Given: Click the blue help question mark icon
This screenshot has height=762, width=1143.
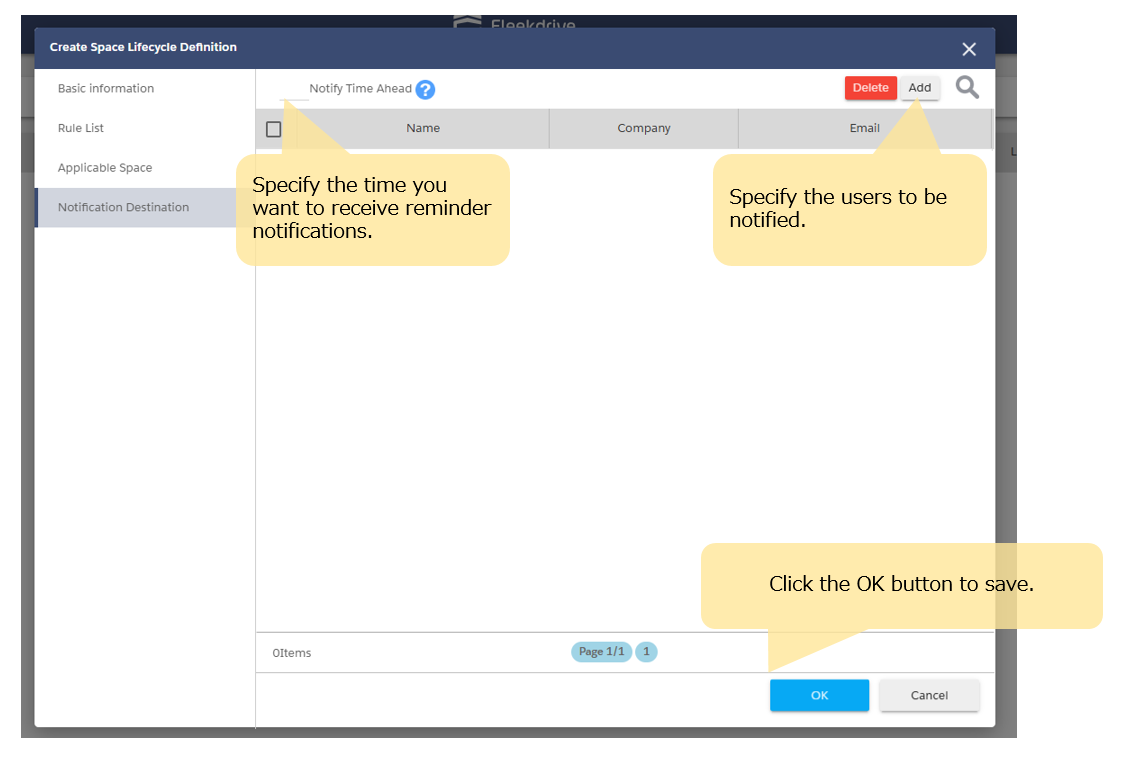Looking at the screenshot, I should [425, 90].
